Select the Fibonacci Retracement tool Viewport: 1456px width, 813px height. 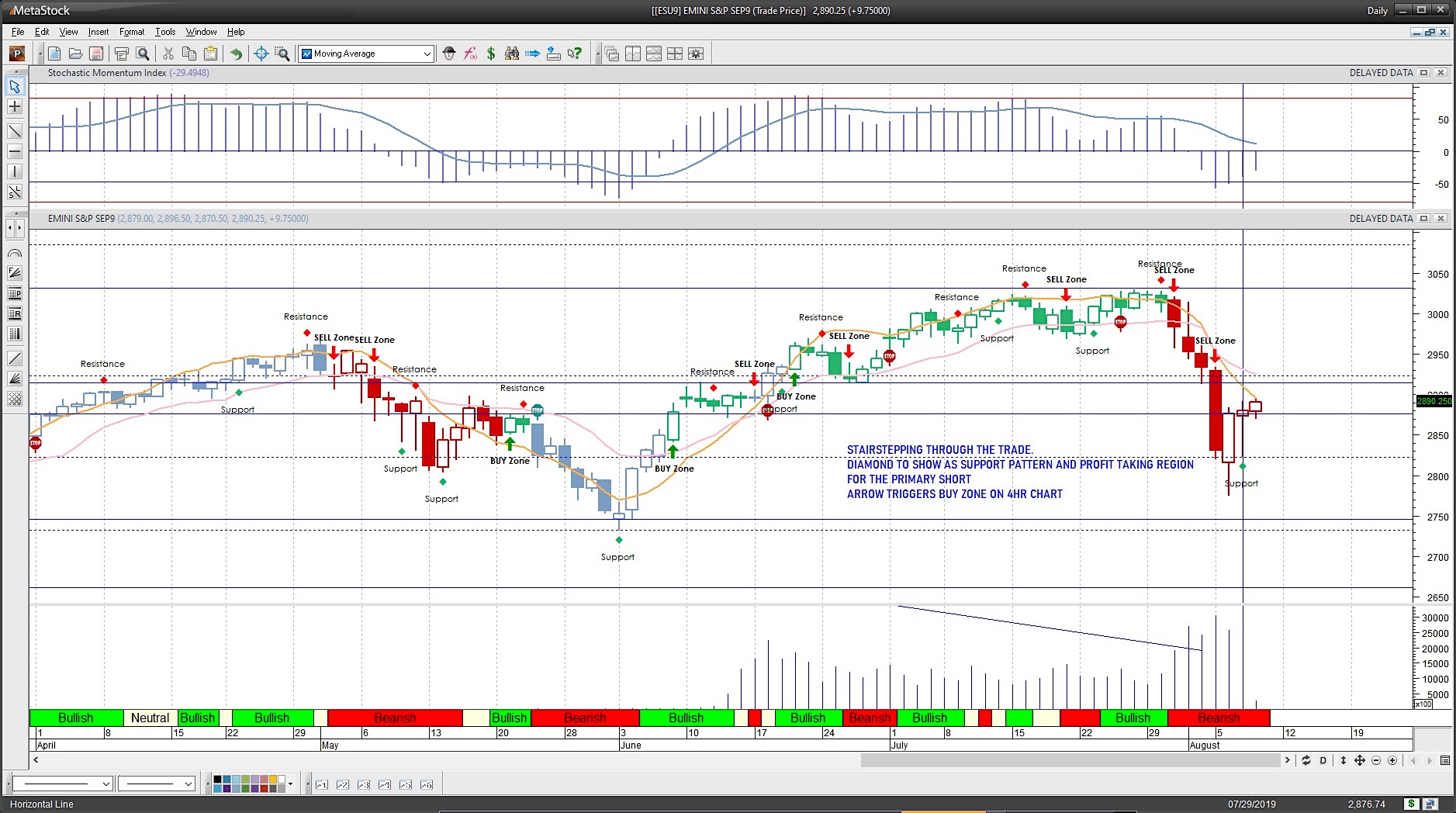(14, 314)
